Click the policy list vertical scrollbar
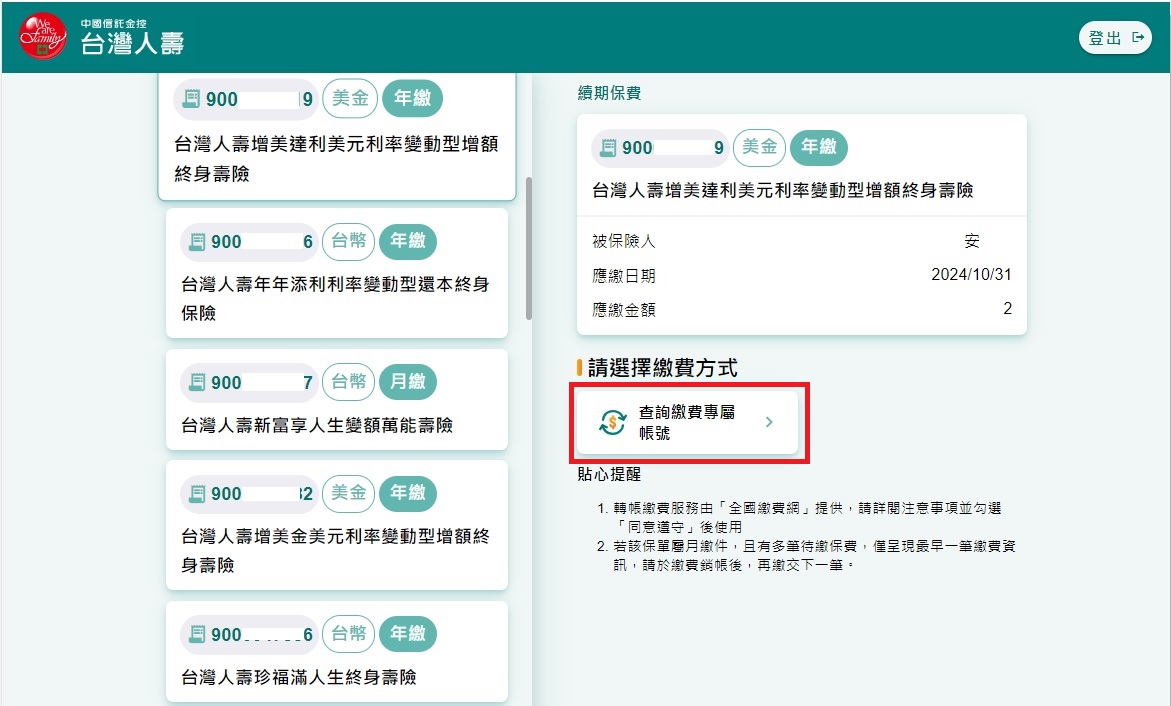Image resolution: width=1171 pixels, height=706 pixels. (529, 248)
